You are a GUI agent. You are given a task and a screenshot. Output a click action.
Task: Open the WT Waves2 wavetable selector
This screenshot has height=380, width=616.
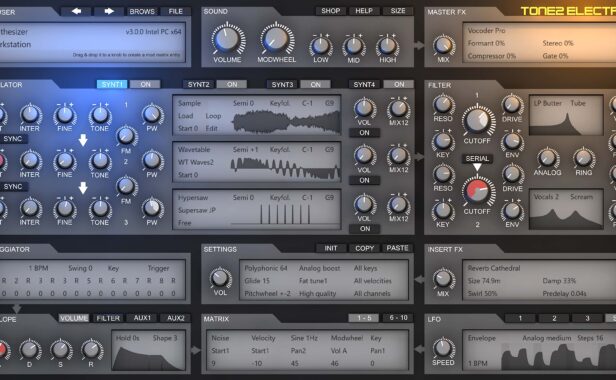pos(196,162)
